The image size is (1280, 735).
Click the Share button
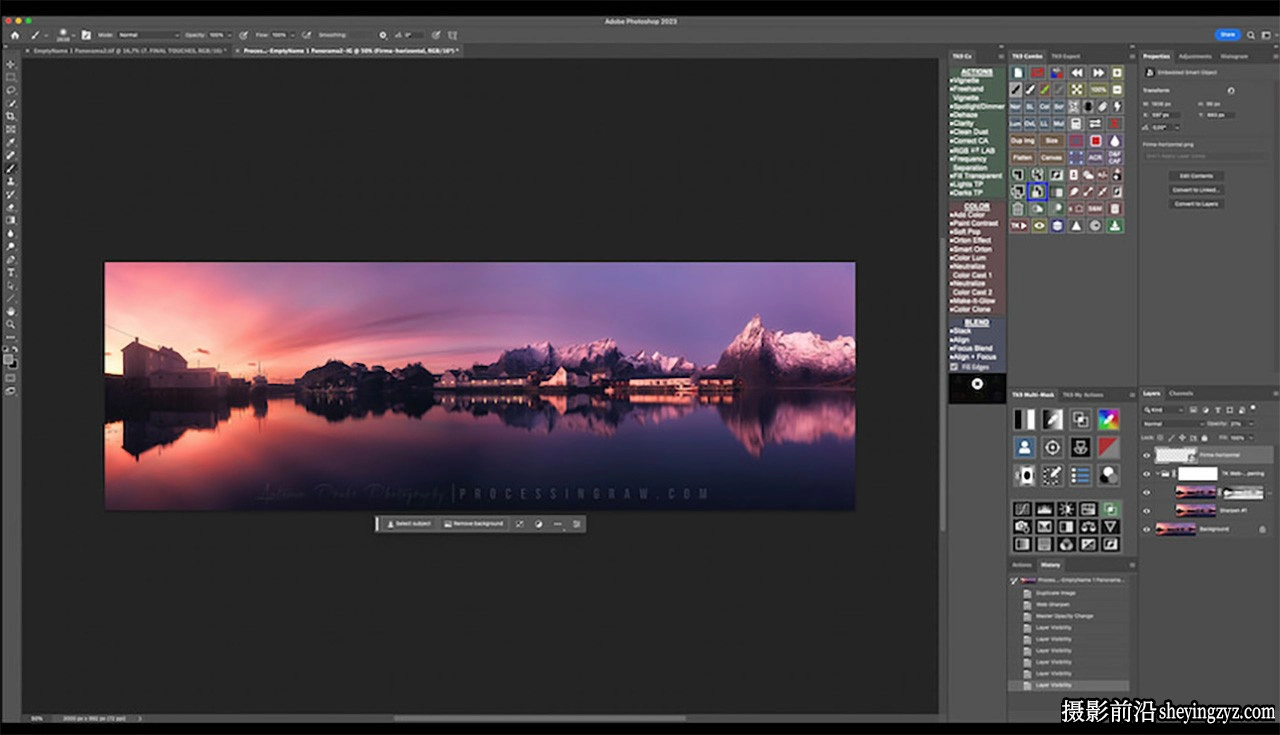(x=1227, y=35)
